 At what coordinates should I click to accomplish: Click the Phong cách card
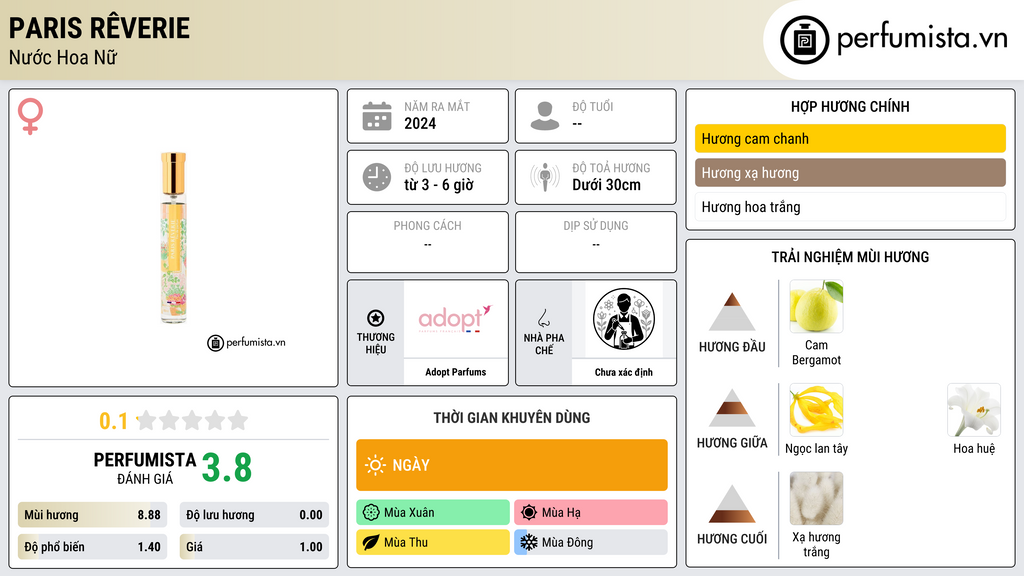click(428, 242)
